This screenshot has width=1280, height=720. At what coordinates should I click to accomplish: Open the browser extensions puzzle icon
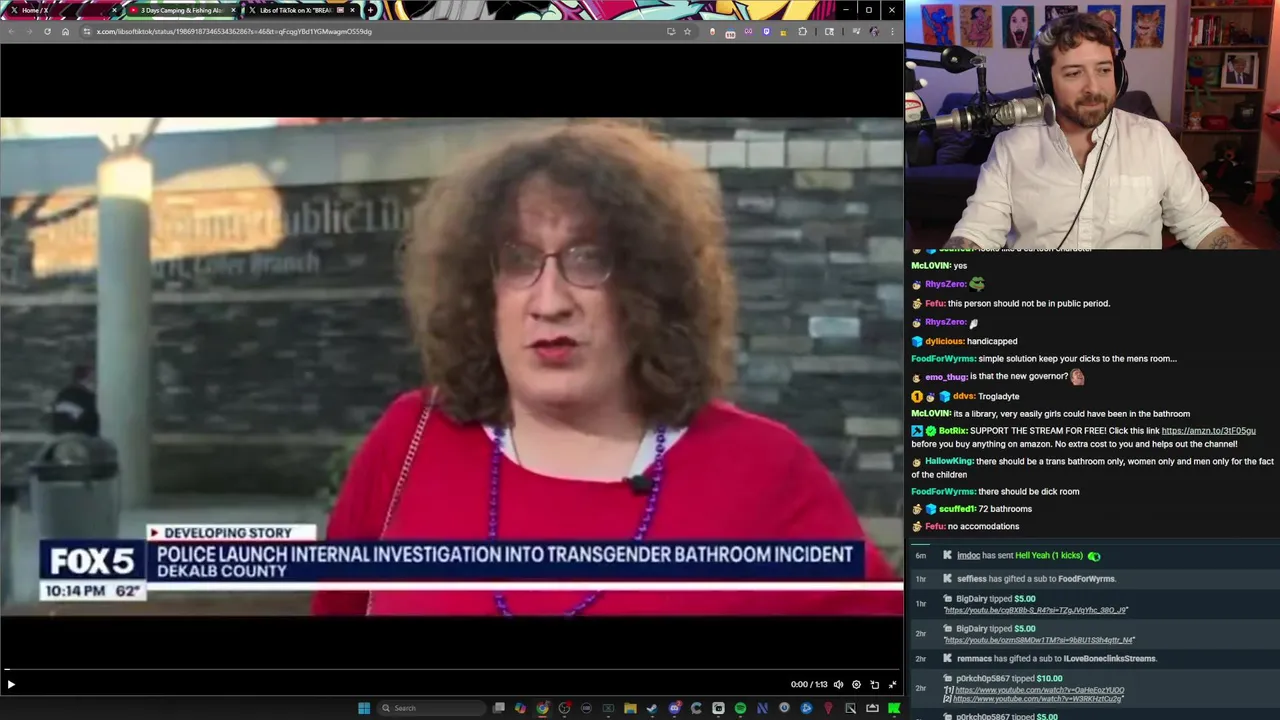802,31
